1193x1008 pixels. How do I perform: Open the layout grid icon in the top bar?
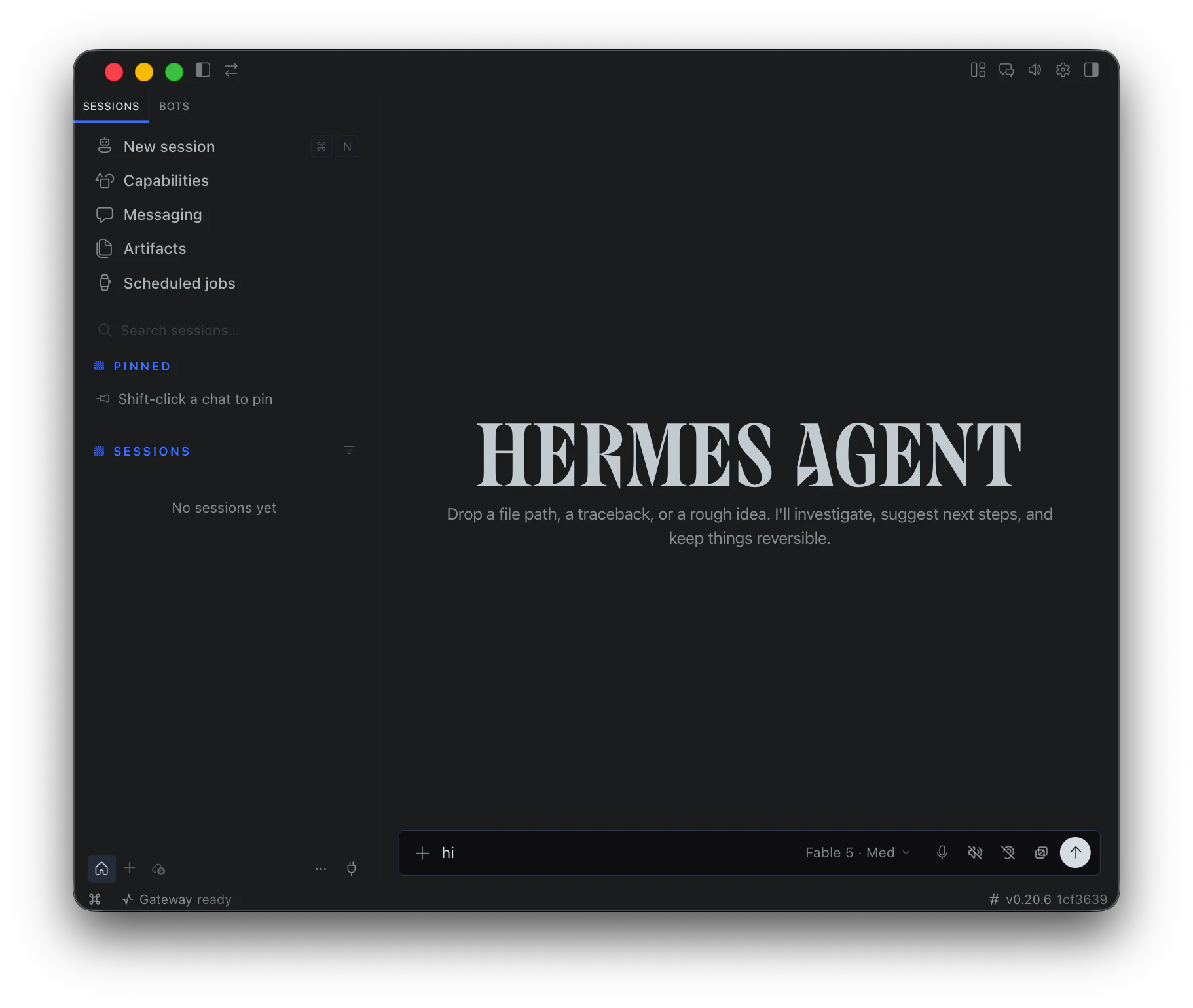(978, 70)
